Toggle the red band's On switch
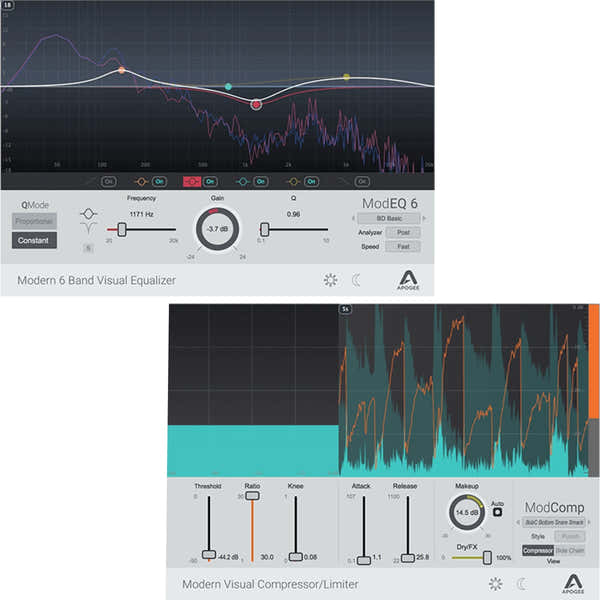Screen dimensions: 600x600 (210, 181)
